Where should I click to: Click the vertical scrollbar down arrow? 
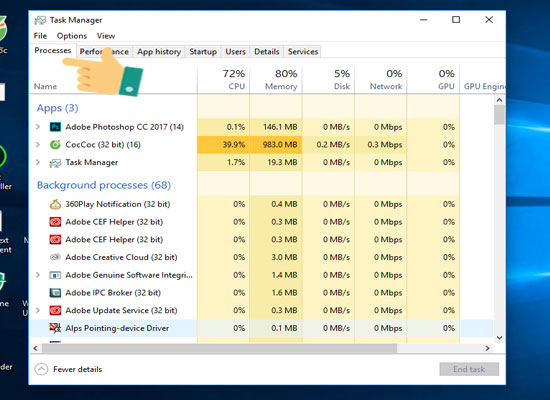click(x=499, y=338)
